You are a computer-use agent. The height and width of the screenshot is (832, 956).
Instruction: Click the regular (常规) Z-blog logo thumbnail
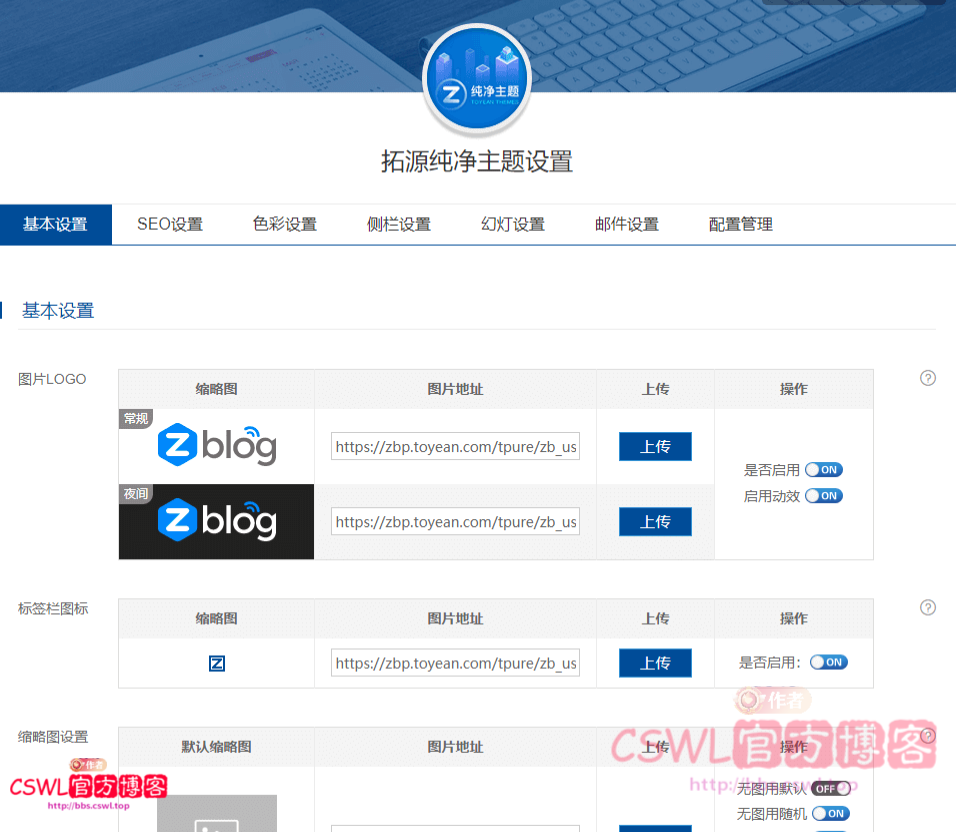(x=217, y=446)
